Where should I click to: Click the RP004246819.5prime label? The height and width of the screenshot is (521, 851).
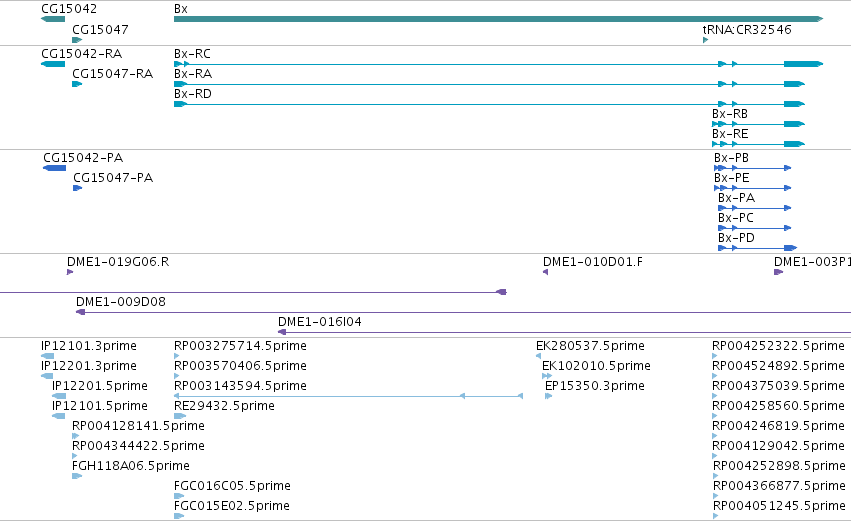coord(778,426)
